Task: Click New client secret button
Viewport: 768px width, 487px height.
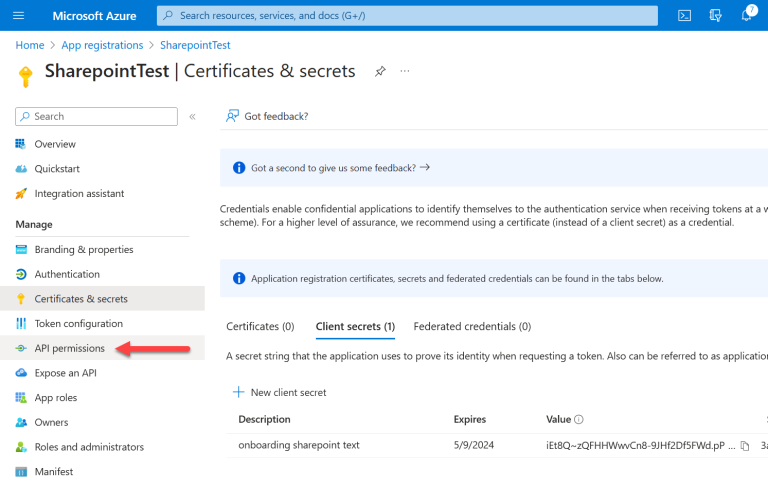Action: coord(279,392)
